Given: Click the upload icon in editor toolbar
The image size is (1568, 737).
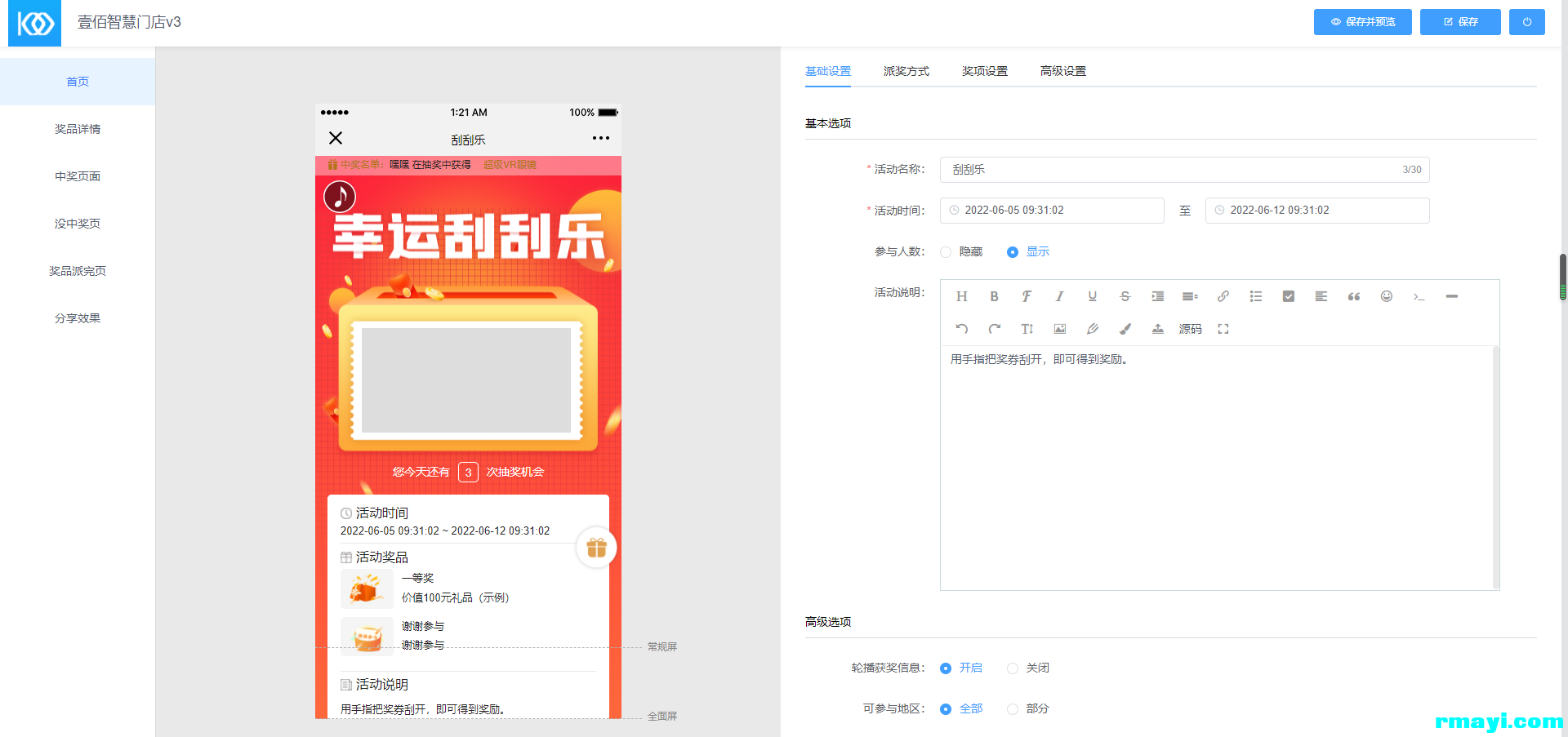Looking at the screenshot, I should [1157, 329].
